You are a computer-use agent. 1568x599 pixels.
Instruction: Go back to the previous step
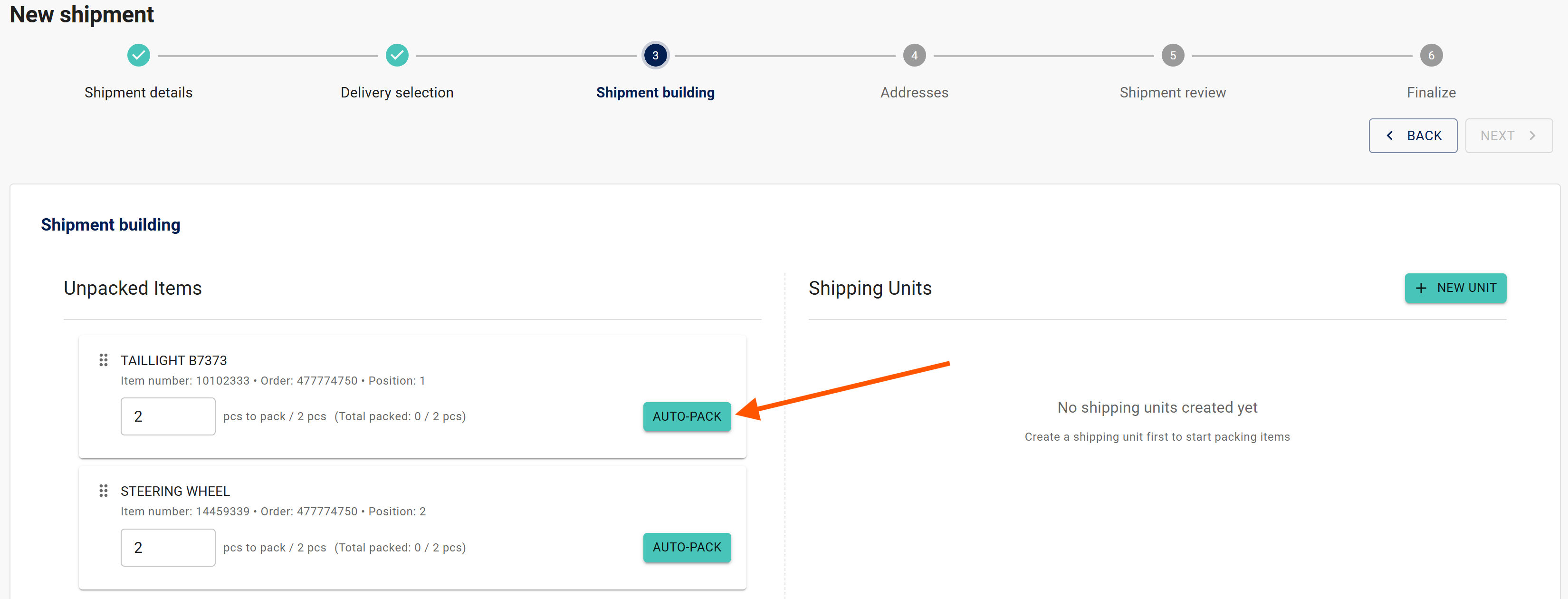pos(1412,136)
